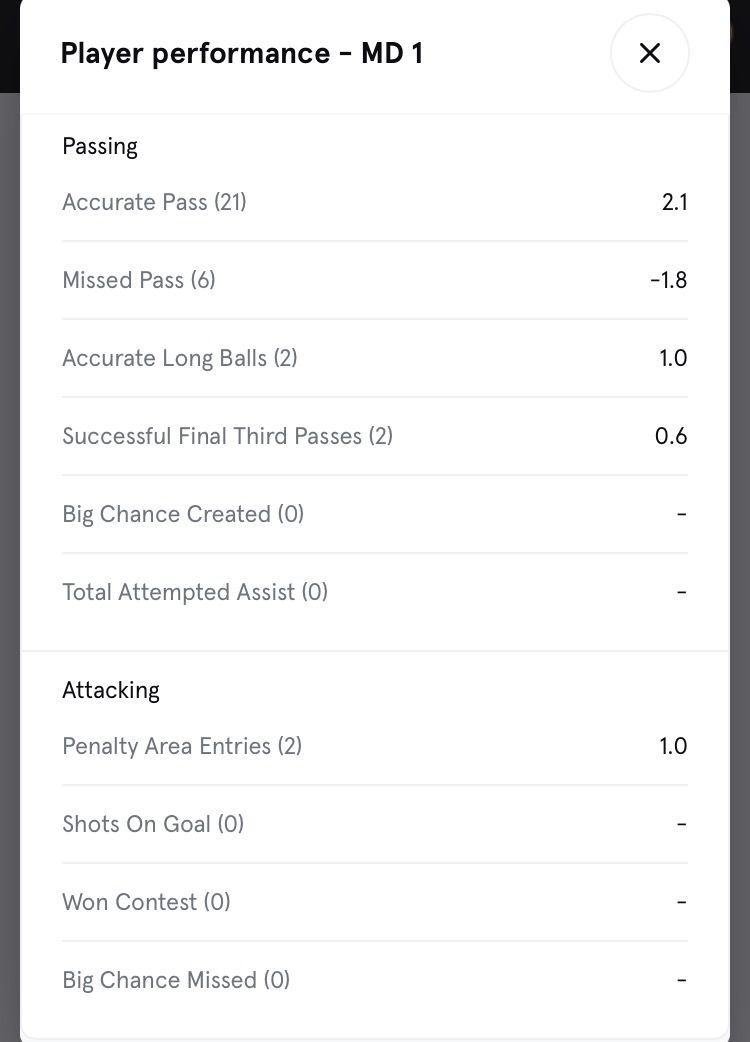The height and width of the screenshot is (1042, 750).
Task: Click the dash value beside Shots On Goal
Action: (x=681, y=824)
